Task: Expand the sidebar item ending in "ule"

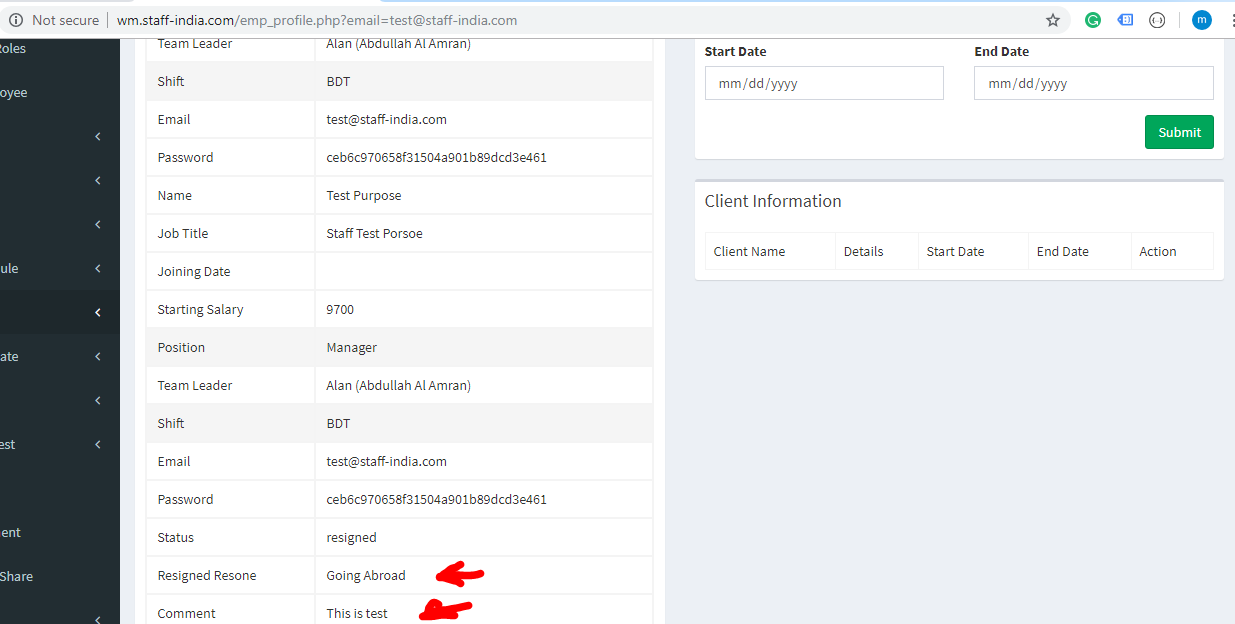Action: pos(97,269)
